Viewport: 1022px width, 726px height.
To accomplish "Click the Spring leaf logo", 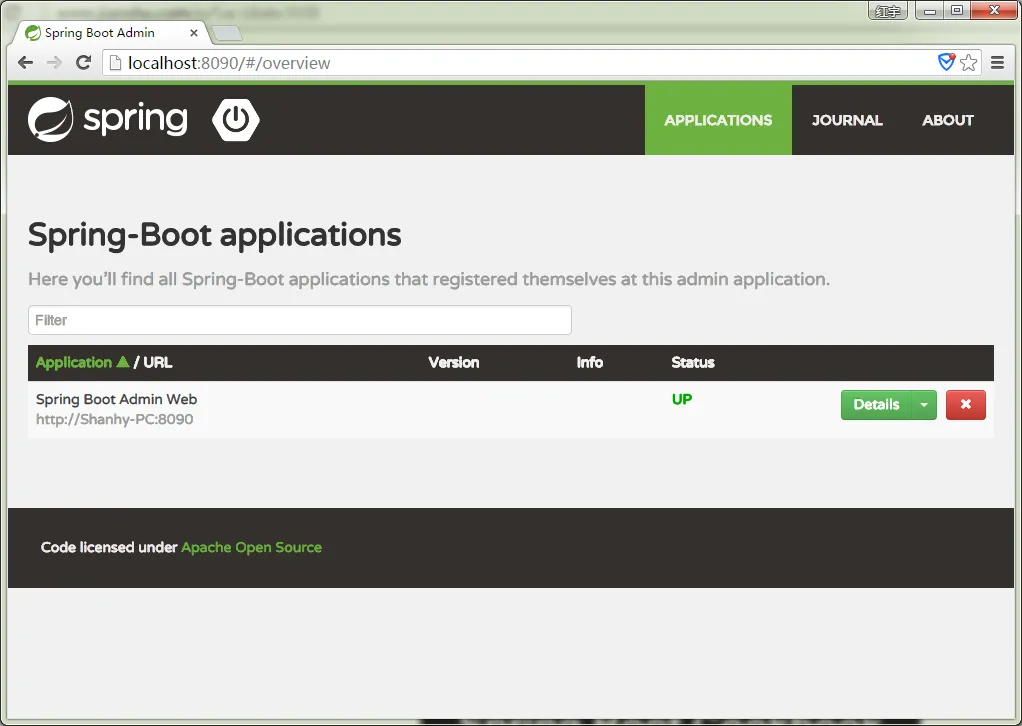I will pyautogui.click(x=50, y=119).
